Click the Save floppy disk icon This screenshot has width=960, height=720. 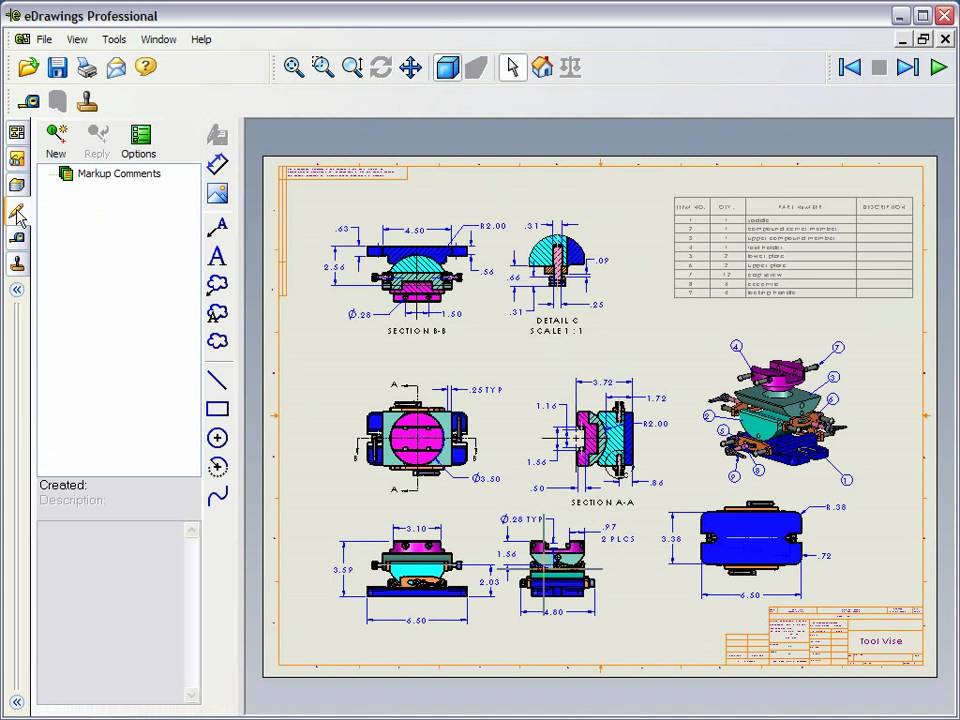[58, 67]
